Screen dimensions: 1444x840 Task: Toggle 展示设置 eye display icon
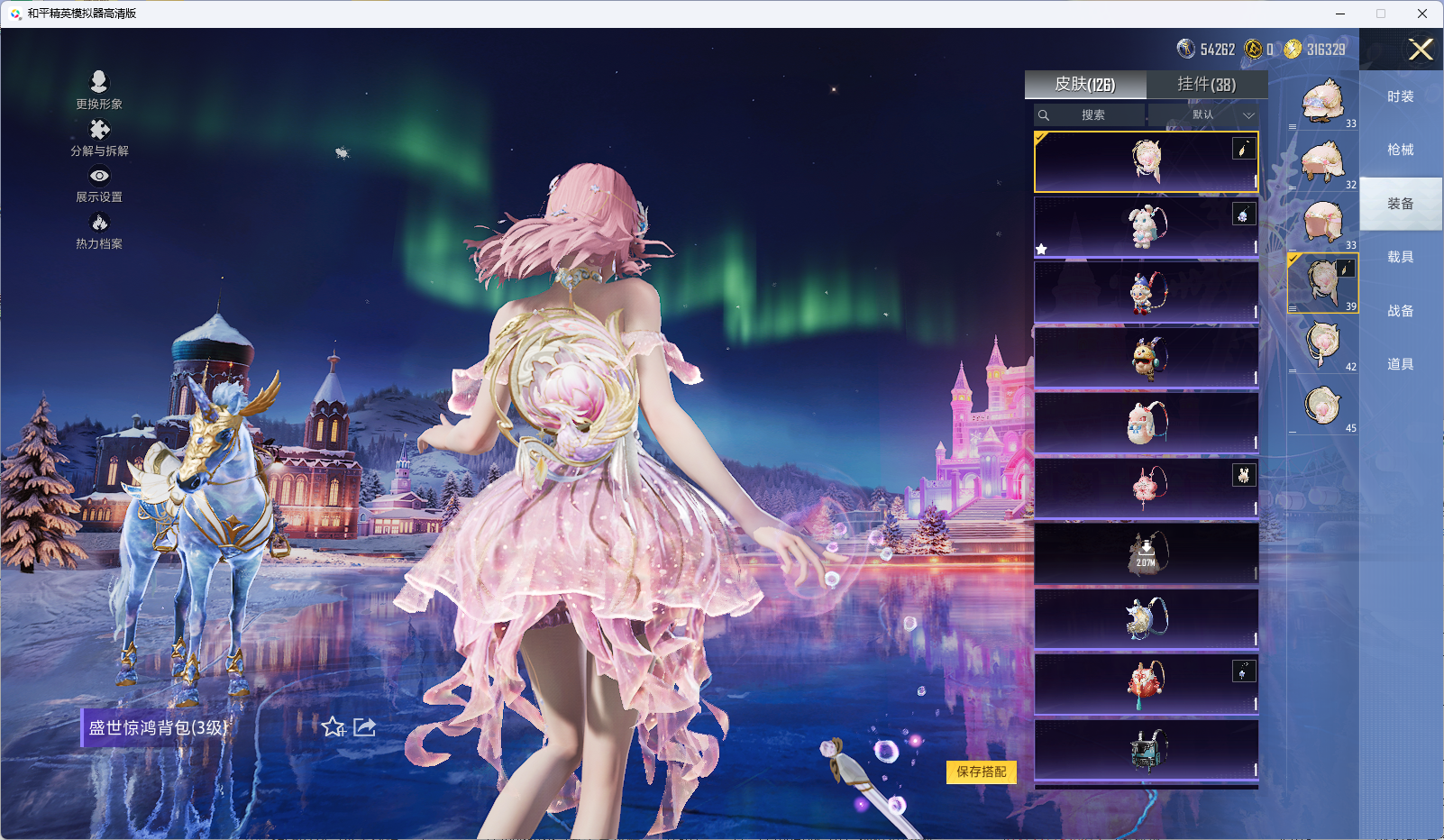click(x=99, y=176)
